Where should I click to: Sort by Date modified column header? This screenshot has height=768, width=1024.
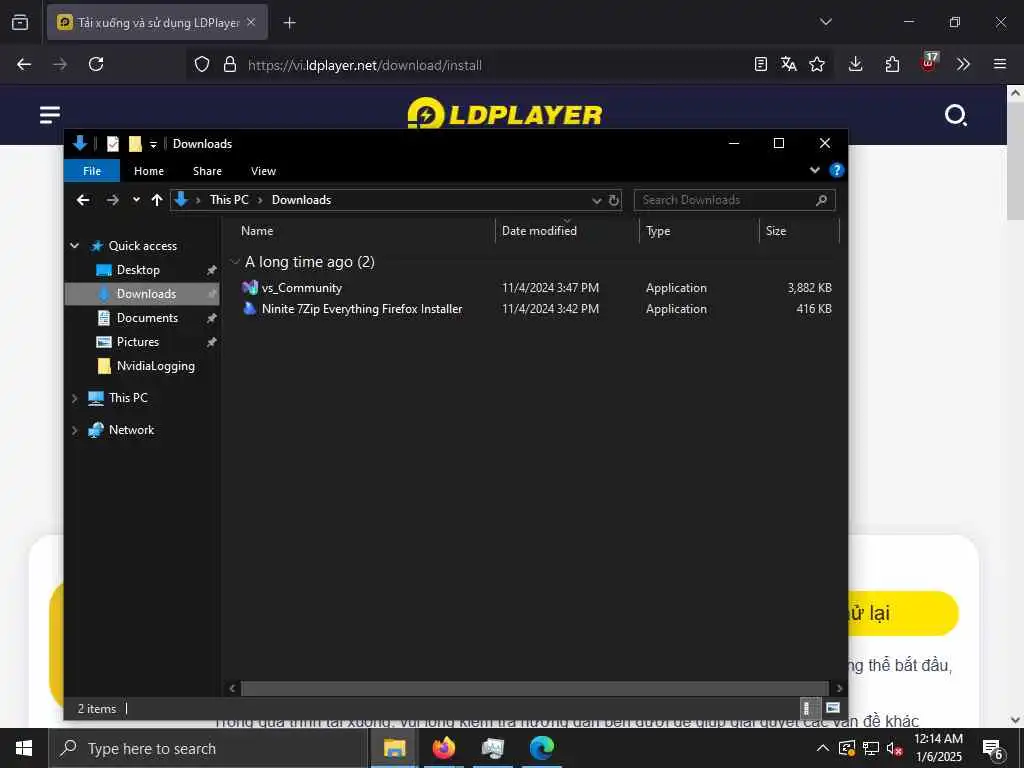point(539,231)
